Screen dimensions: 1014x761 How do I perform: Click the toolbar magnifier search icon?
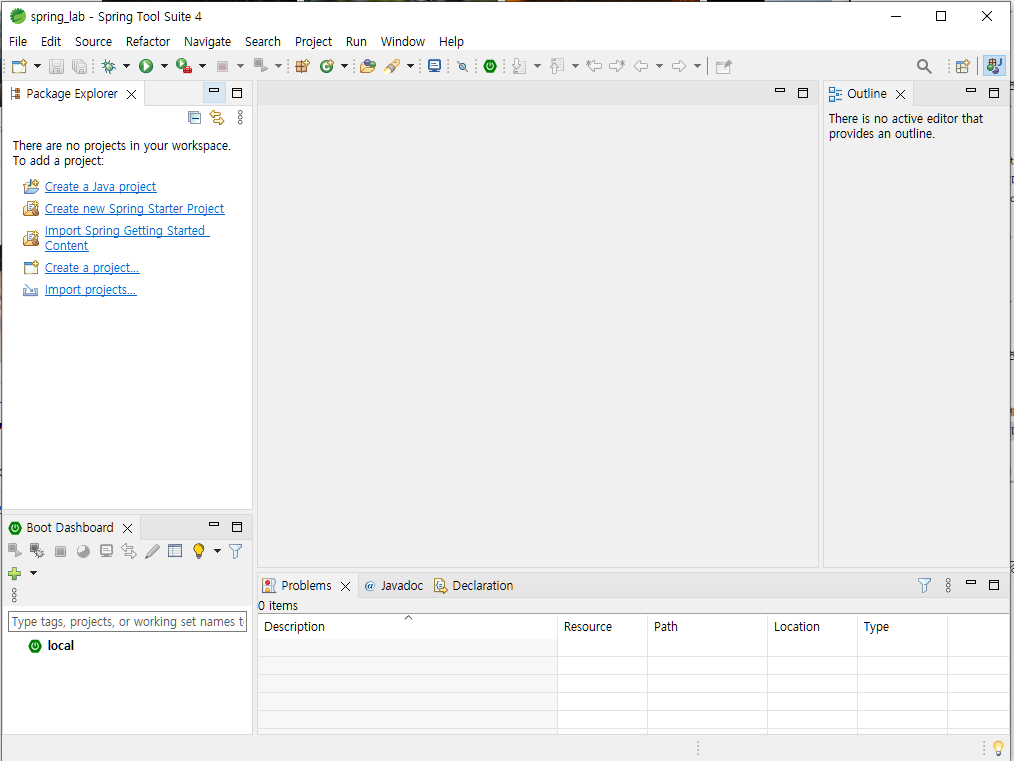pos(924,66)
